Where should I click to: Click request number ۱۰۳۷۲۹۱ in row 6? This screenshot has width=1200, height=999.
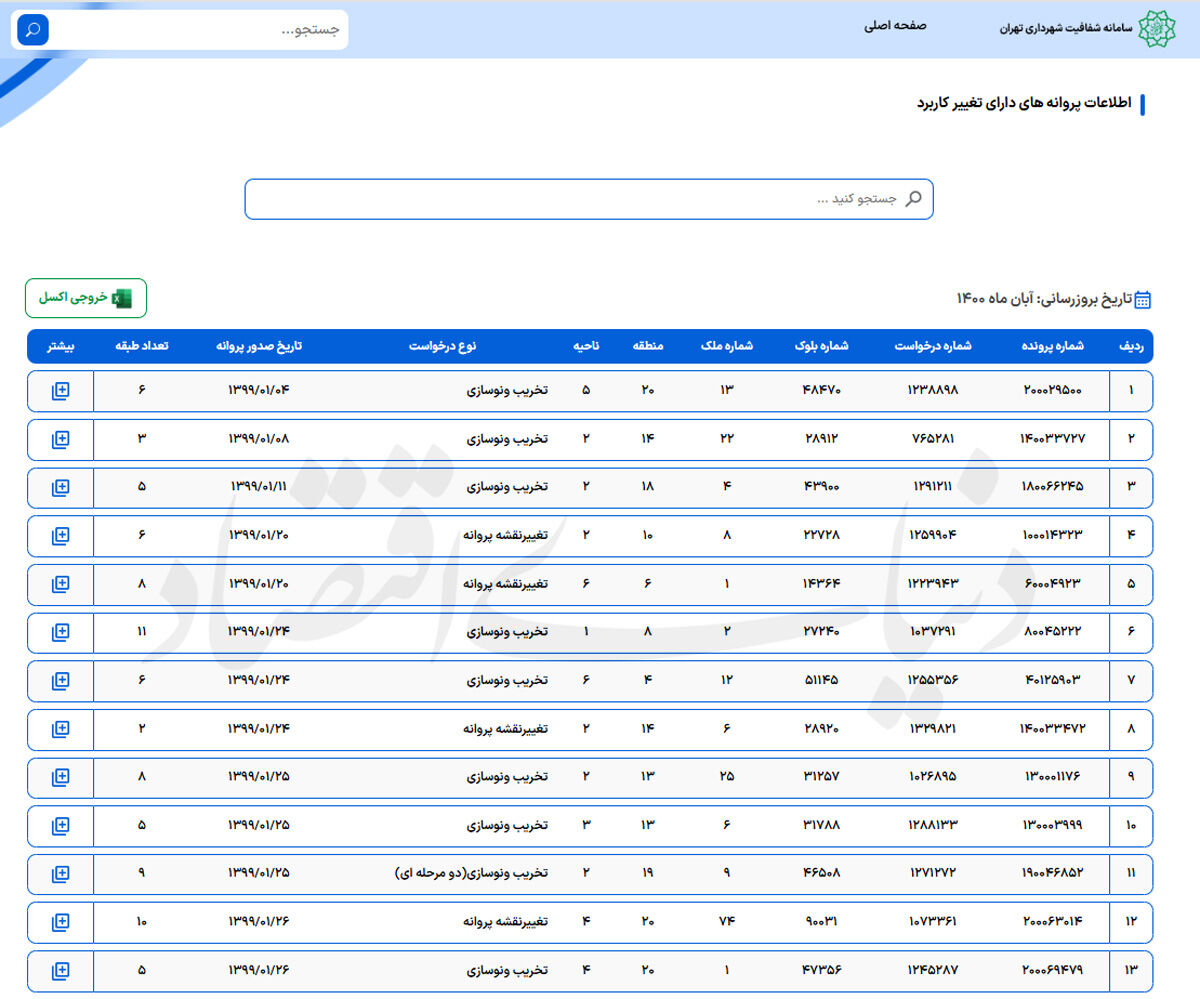tap(933, 632)
